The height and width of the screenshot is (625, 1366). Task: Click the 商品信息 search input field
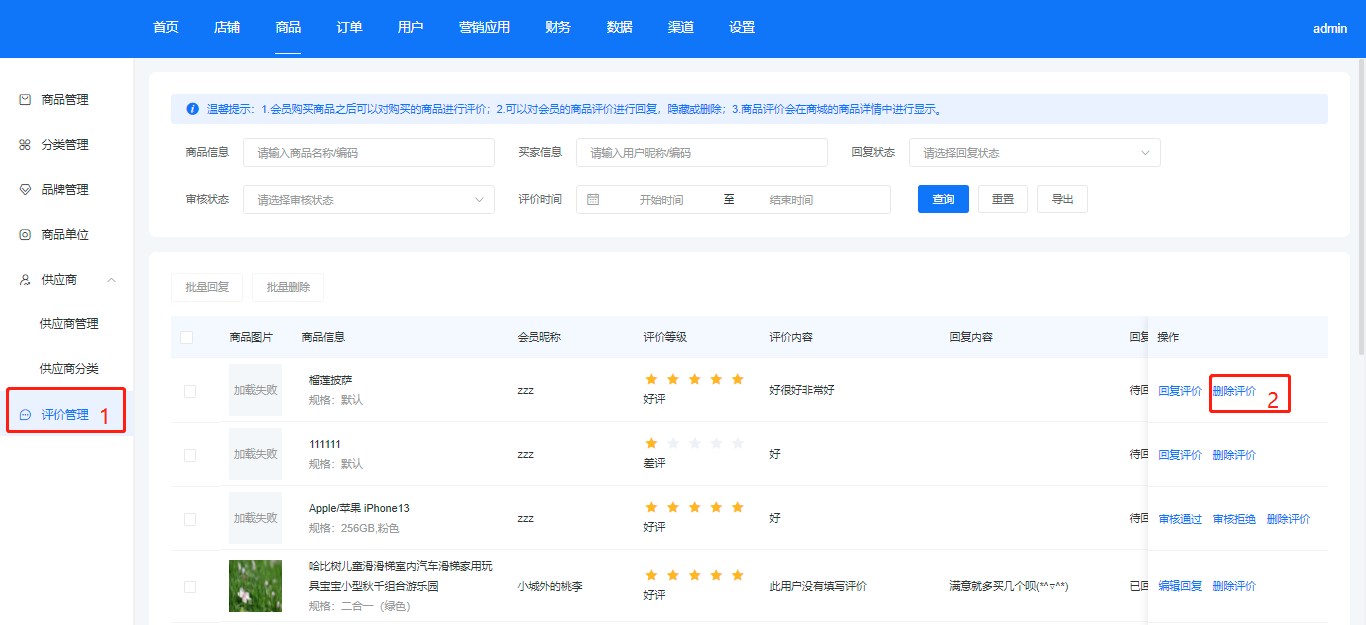tap(368, 153)
